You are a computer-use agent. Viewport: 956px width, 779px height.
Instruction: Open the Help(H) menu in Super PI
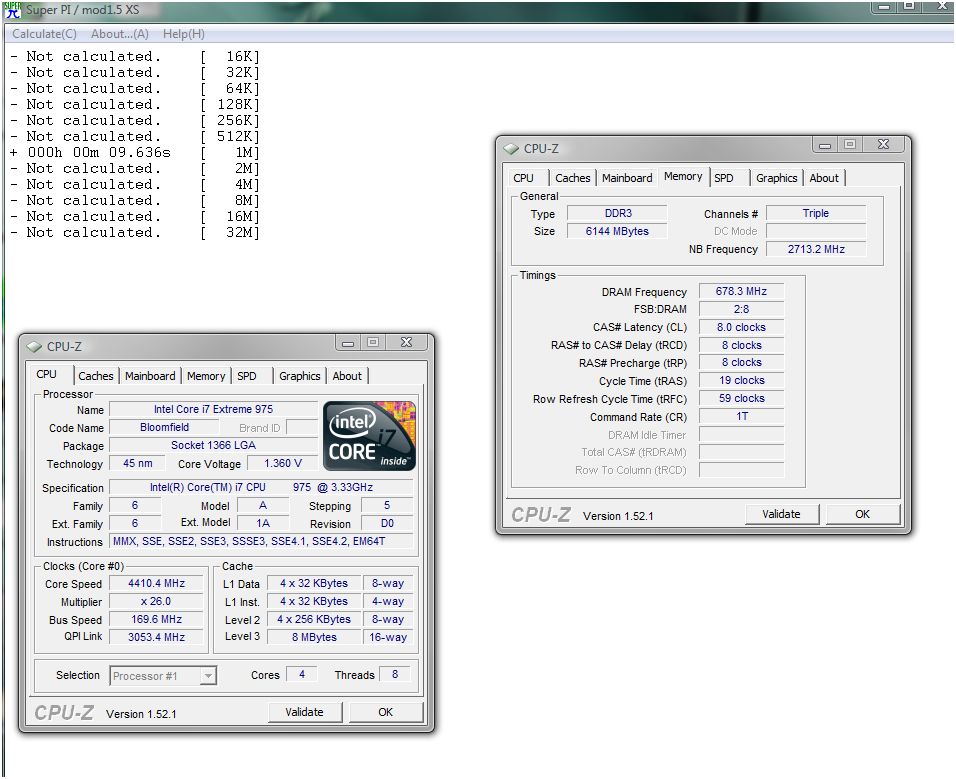(x=184, y=34)
